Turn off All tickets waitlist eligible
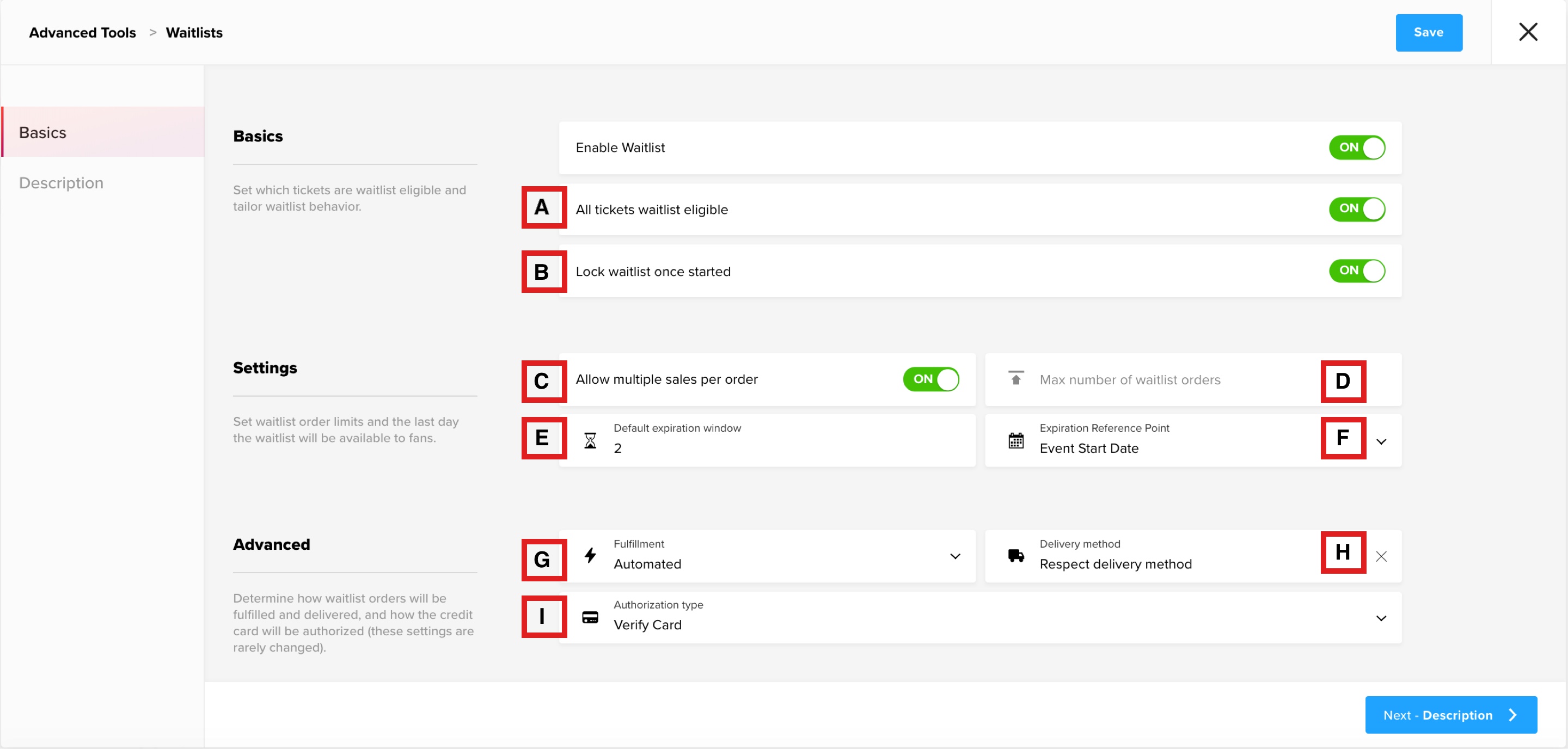The height and width of the screenshot is (749, 1568). click(1357, 208)
